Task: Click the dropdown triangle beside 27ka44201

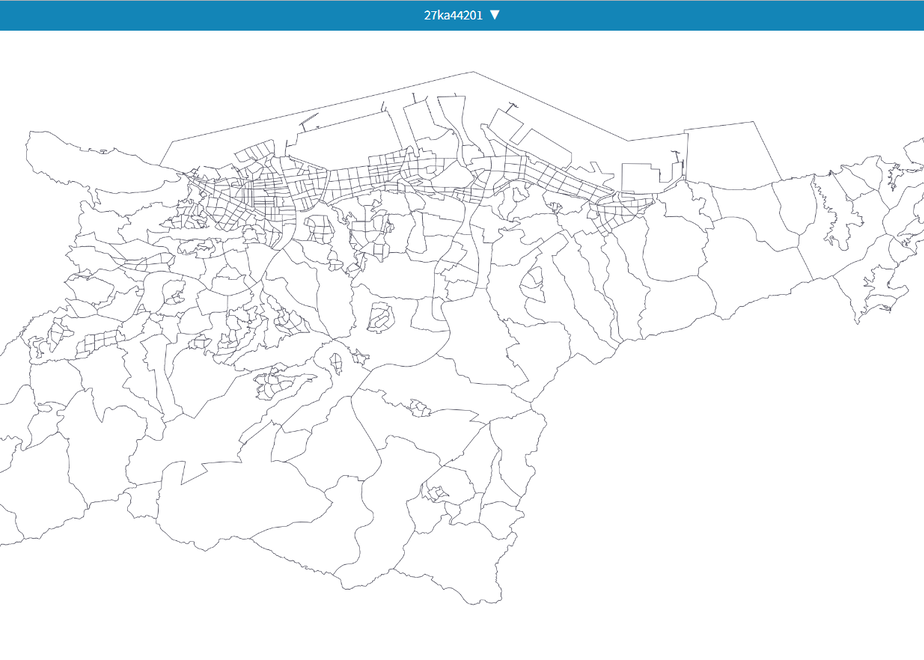Action: (494, 15)
